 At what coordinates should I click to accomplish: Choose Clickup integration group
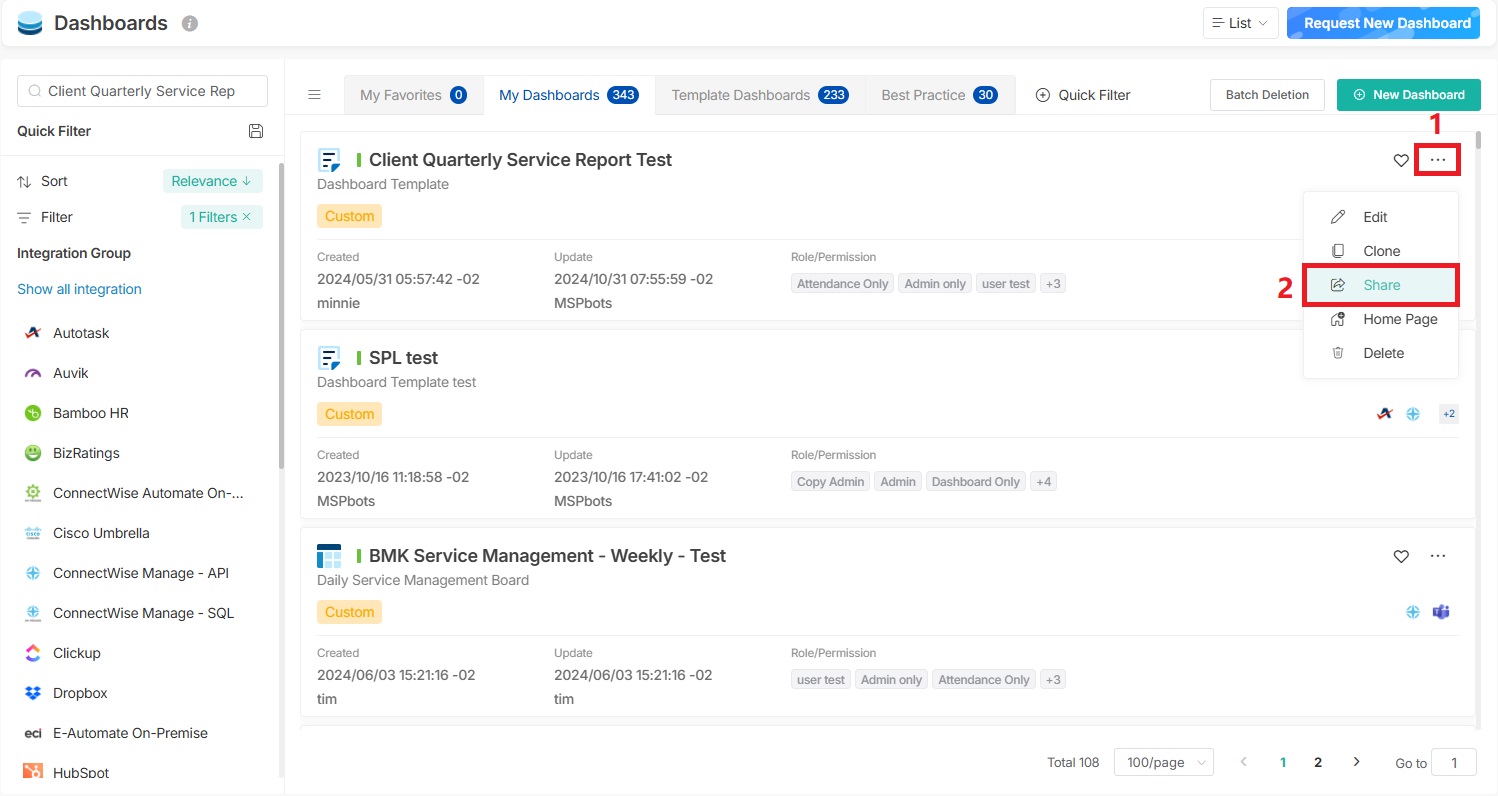tap(76, 653)
